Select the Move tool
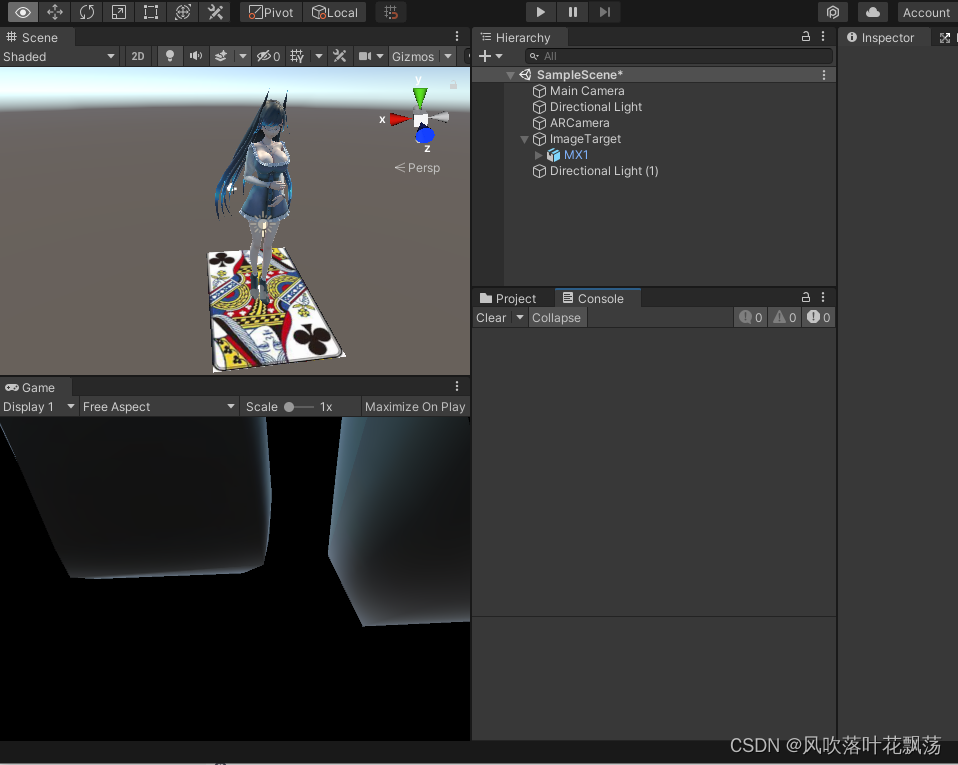 pyautogui.click(x=55, y=12)
